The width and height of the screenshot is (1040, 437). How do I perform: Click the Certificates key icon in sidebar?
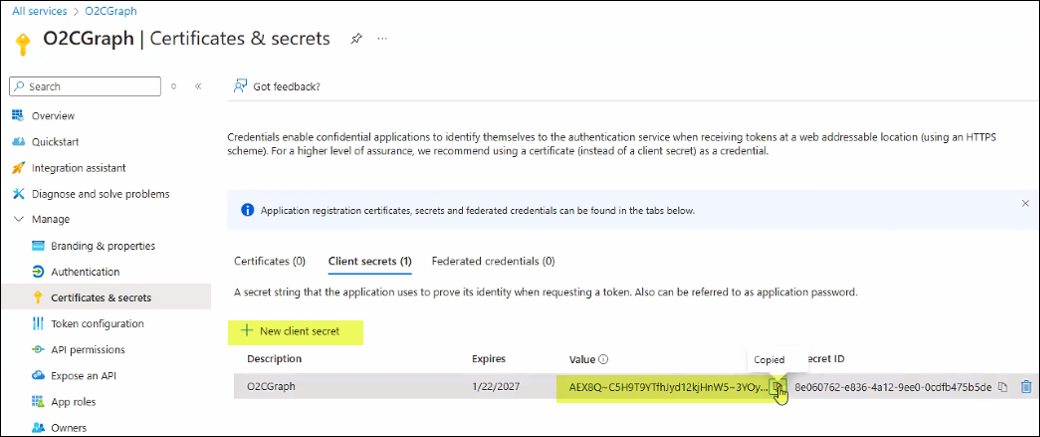(38, 298)
